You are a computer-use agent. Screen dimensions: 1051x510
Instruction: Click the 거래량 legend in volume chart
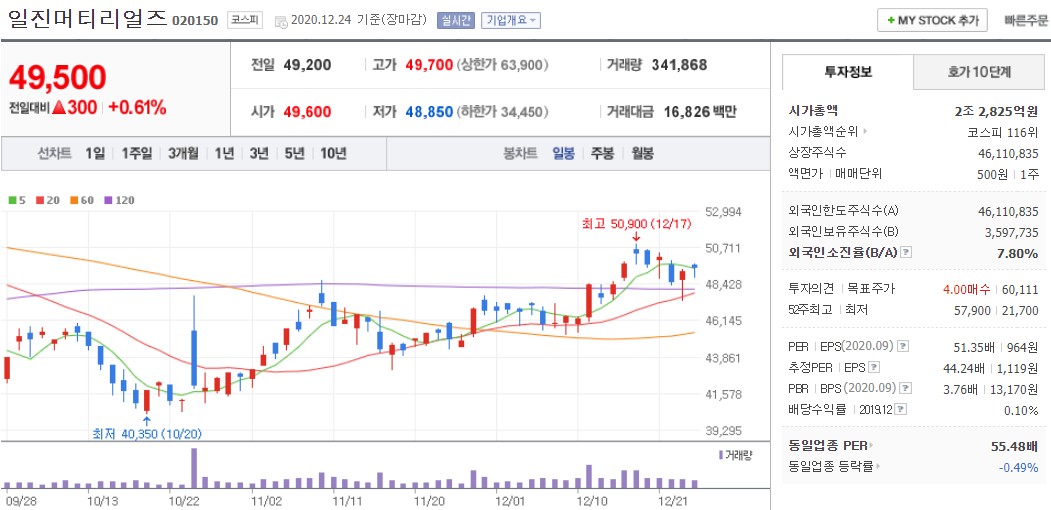click(735, 455)
